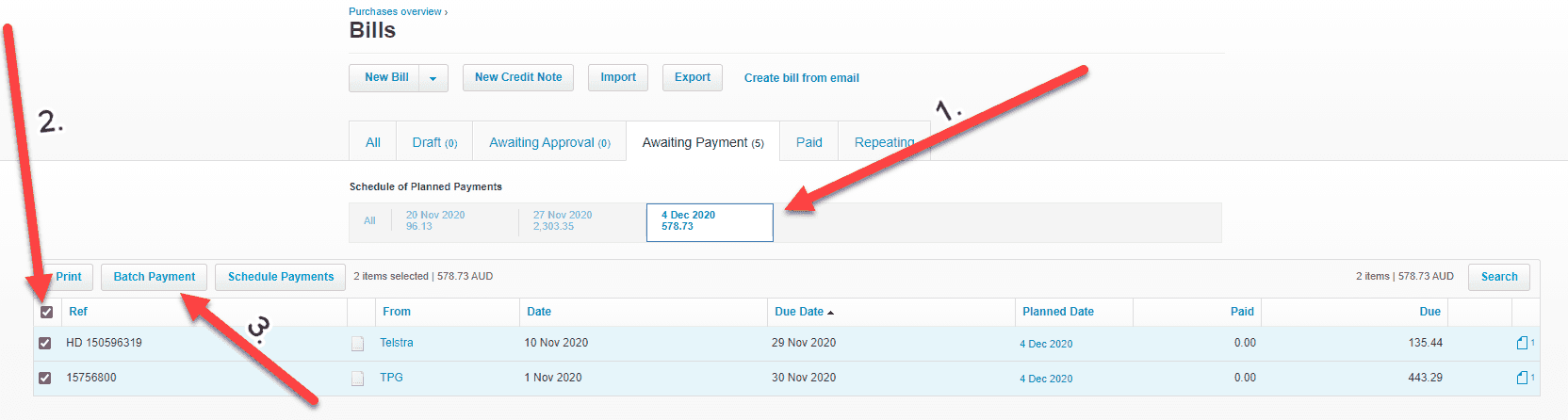Click the document icon beside TPG
Viewport: 1568px width, 420px height.
[x=357, y=379]
